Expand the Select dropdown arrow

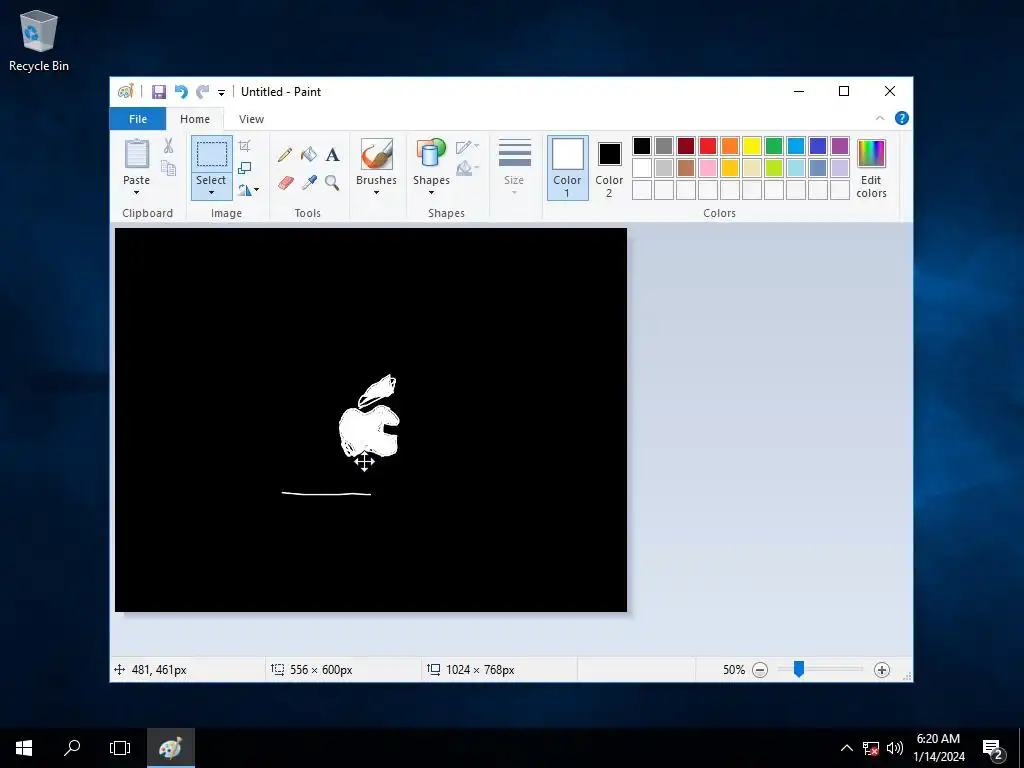click(x=212, y=192)
